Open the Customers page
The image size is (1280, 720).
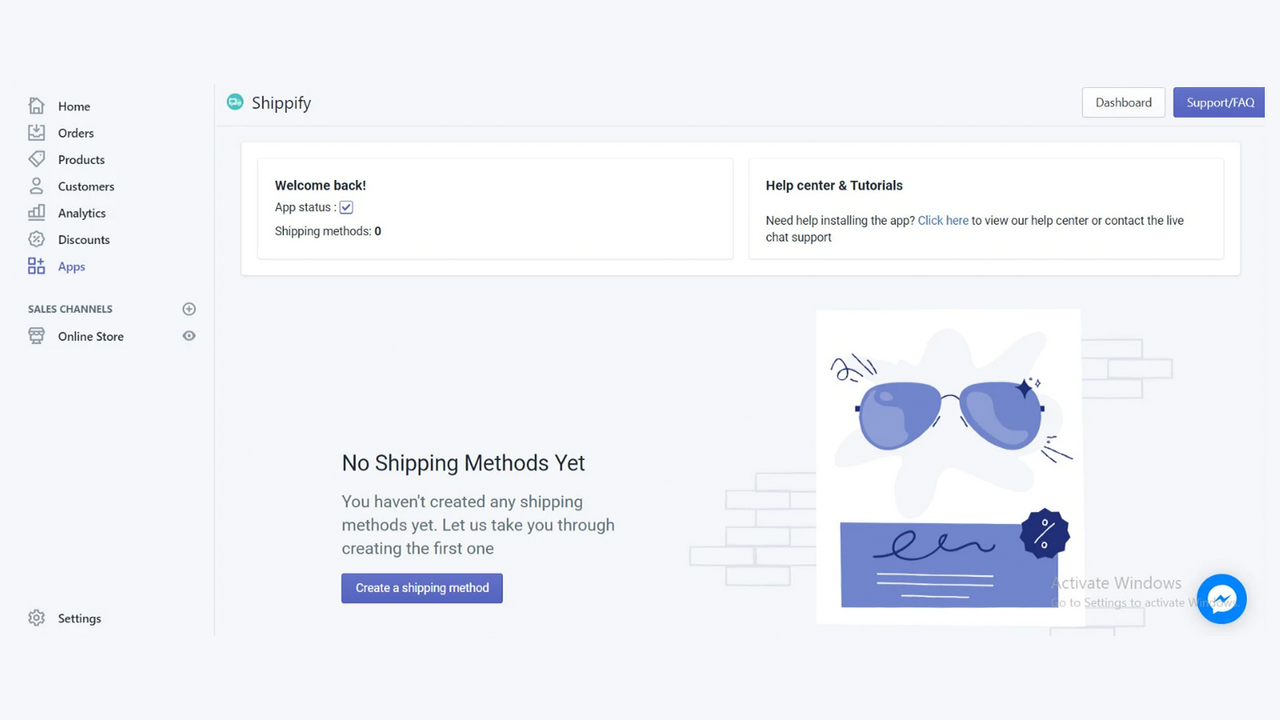86,186
